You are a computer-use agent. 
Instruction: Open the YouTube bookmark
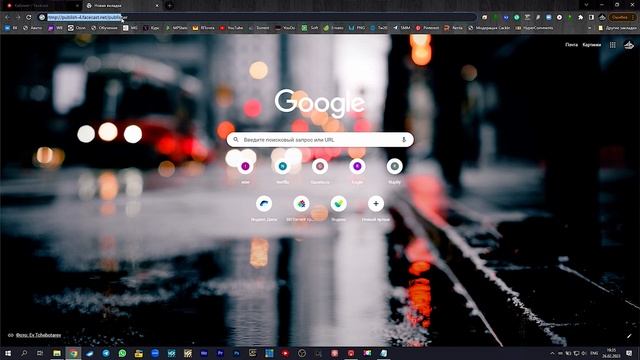[231, 28]
